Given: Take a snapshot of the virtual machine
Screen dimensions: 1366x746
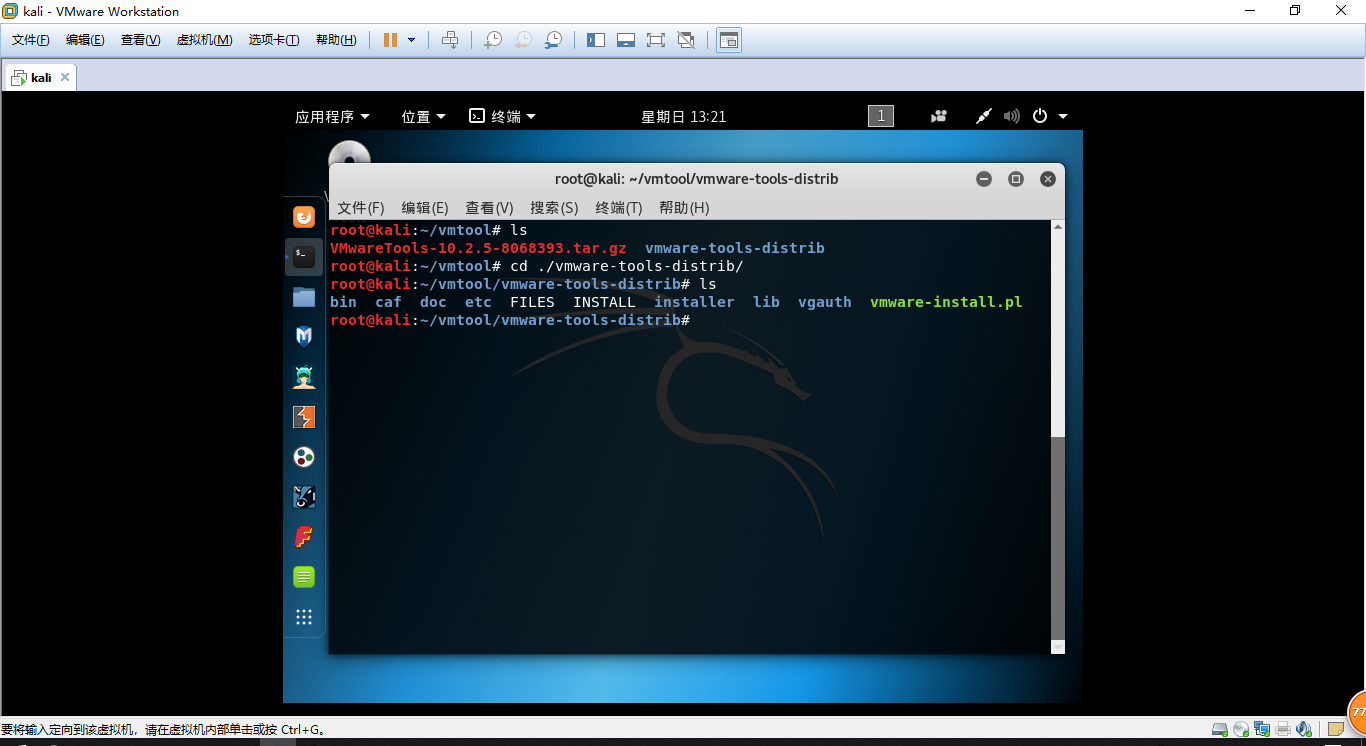Looking at the screenshot, I should point(493,40).
